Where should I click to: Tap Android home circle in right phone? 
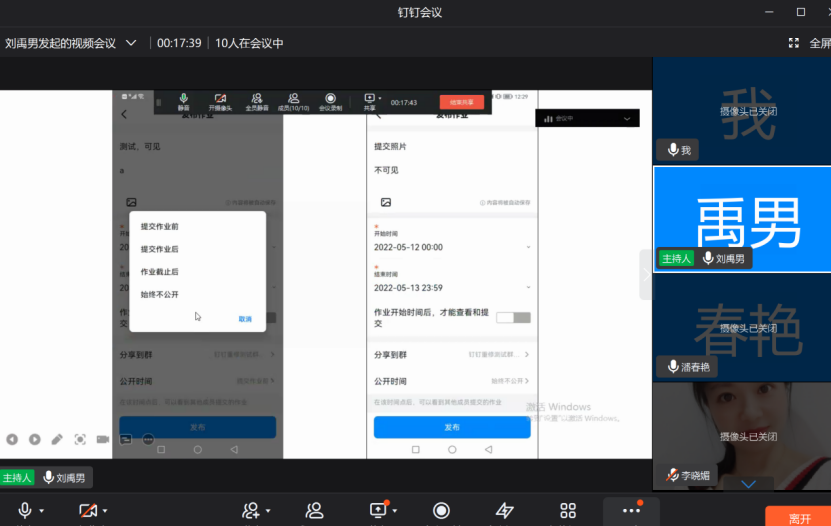(x=452, y=450)
